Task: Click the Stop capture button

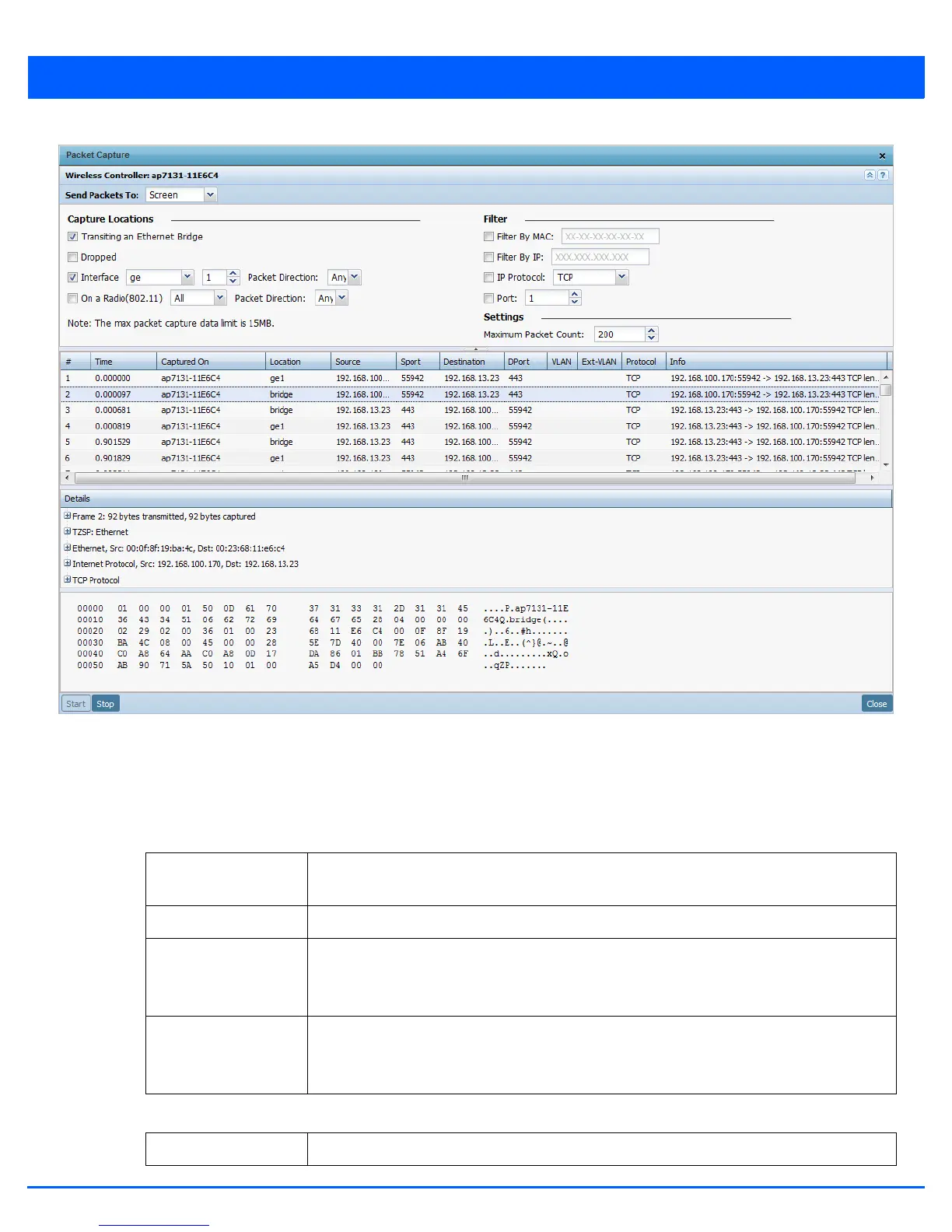Action: [x=106, y=704]
